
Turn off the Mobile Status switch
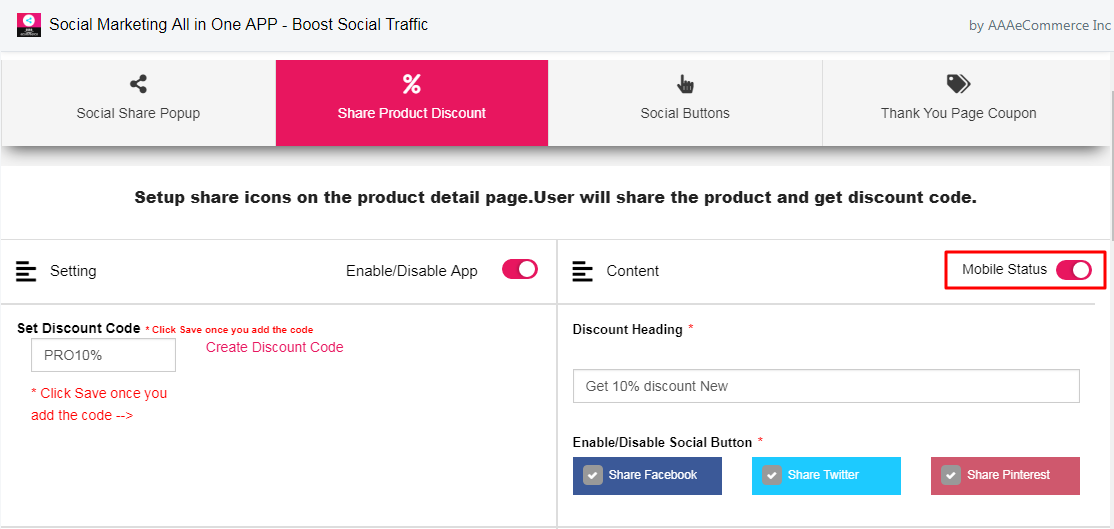[1074, 270]
